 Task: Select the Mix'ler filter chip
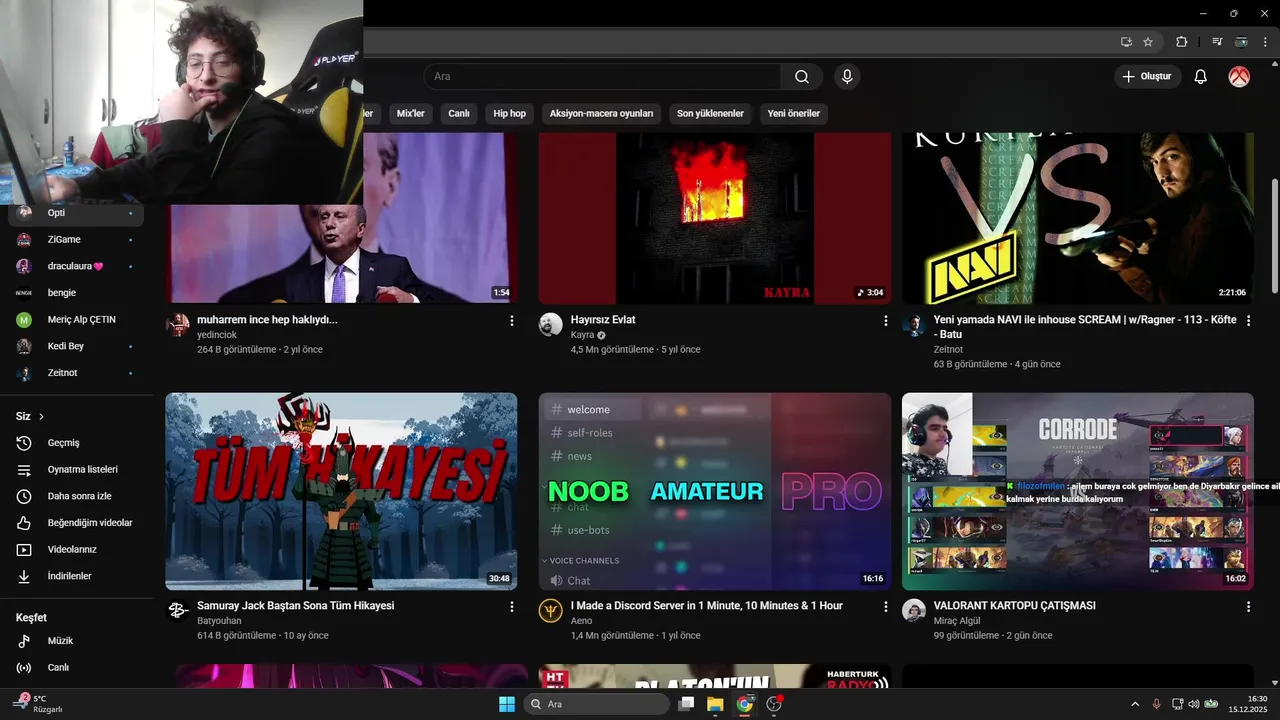(411, 114)
